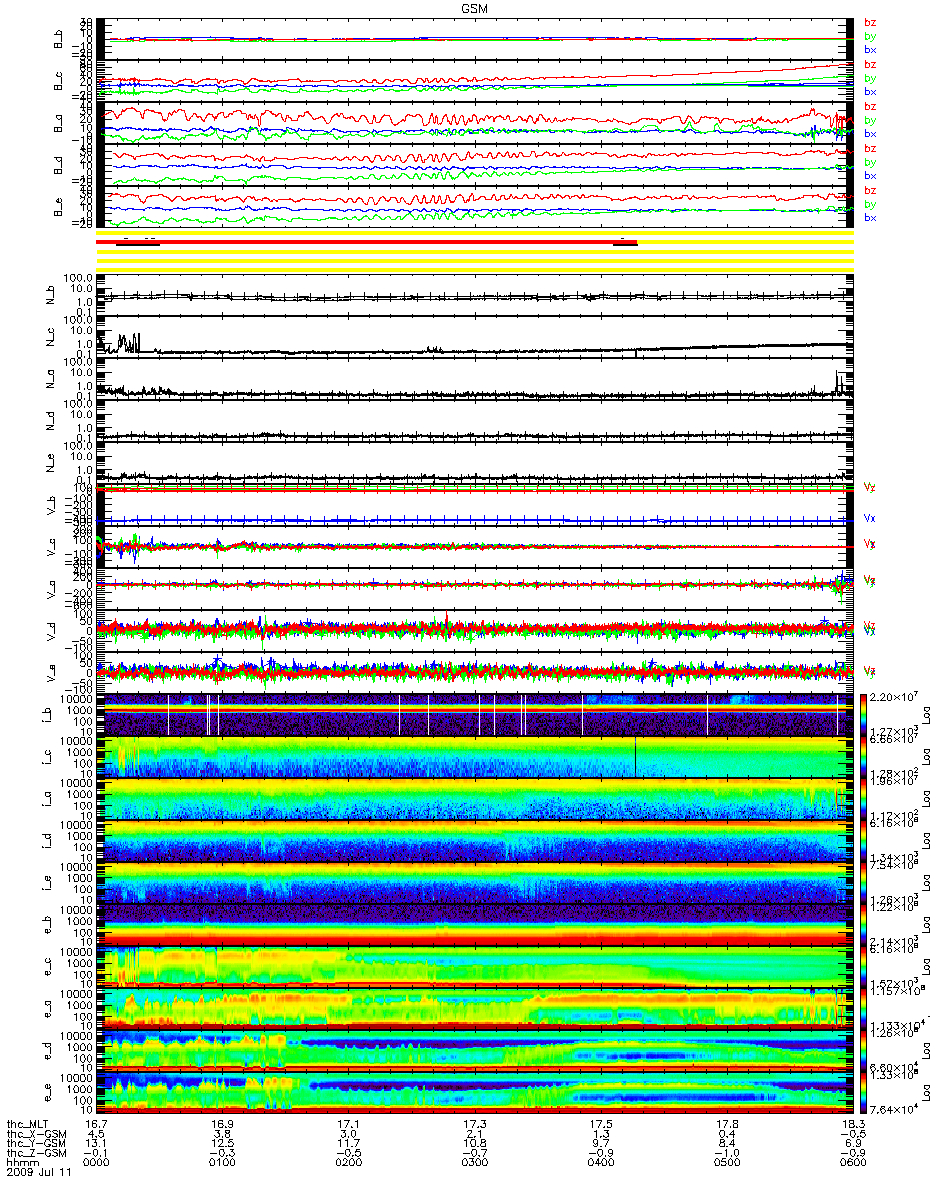930x1200 pixels.
Task: Click the bz legend of B_d panel
Action: click(870, 147)
